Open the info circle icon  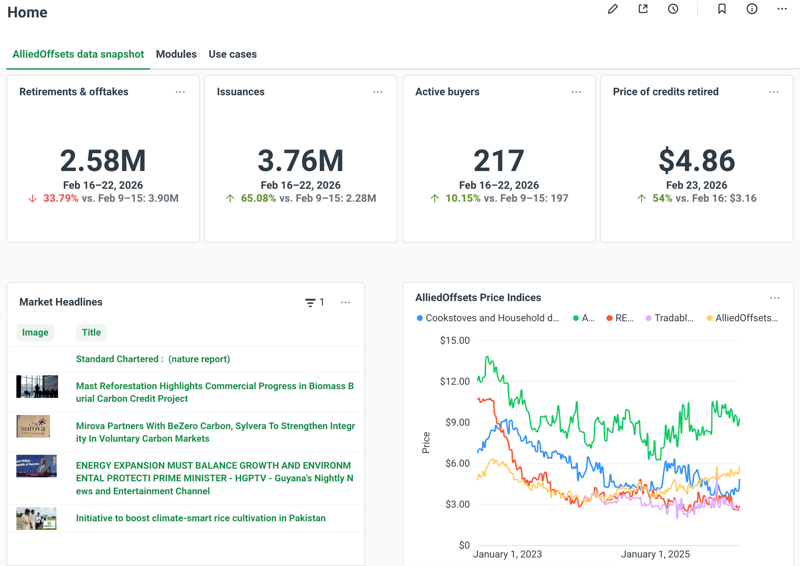752,9
